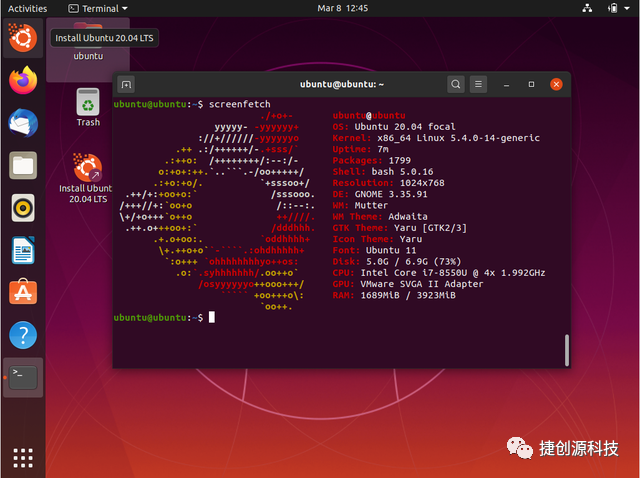Close the terminal window
Screen dimensions: 640x478
coord(556,84)
